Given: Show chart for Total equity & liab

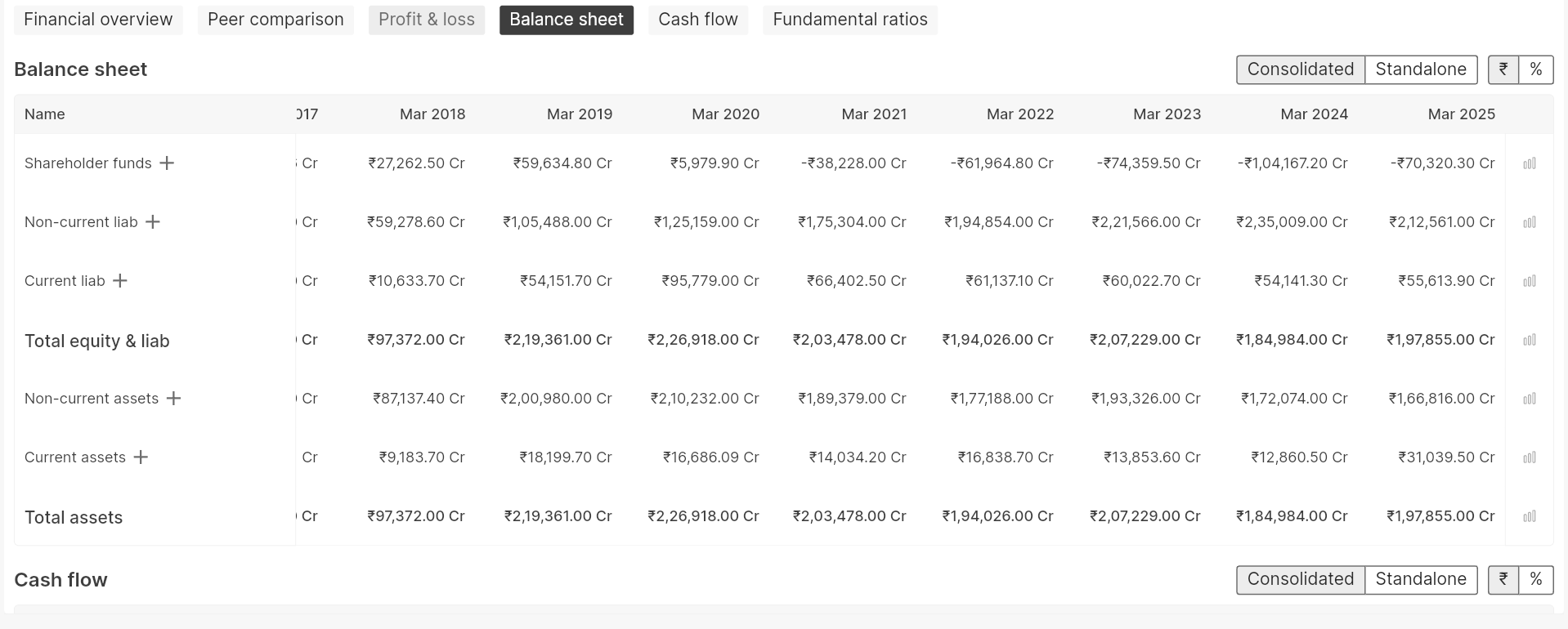Looking at the screenshot, I should [x=1529, y=340].
